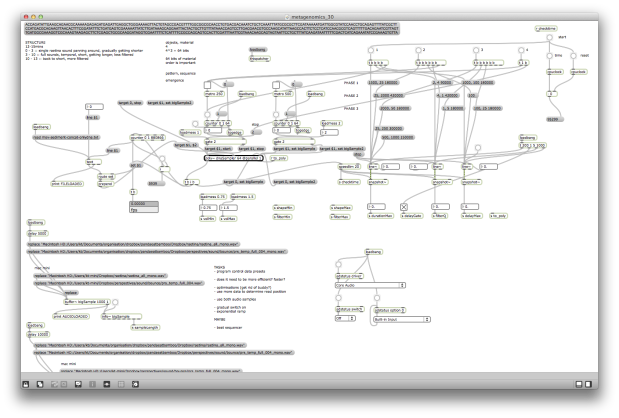Click the STRUCTURE comment text
This screenshot has height=418, width=619.
[x=35, y=43]
